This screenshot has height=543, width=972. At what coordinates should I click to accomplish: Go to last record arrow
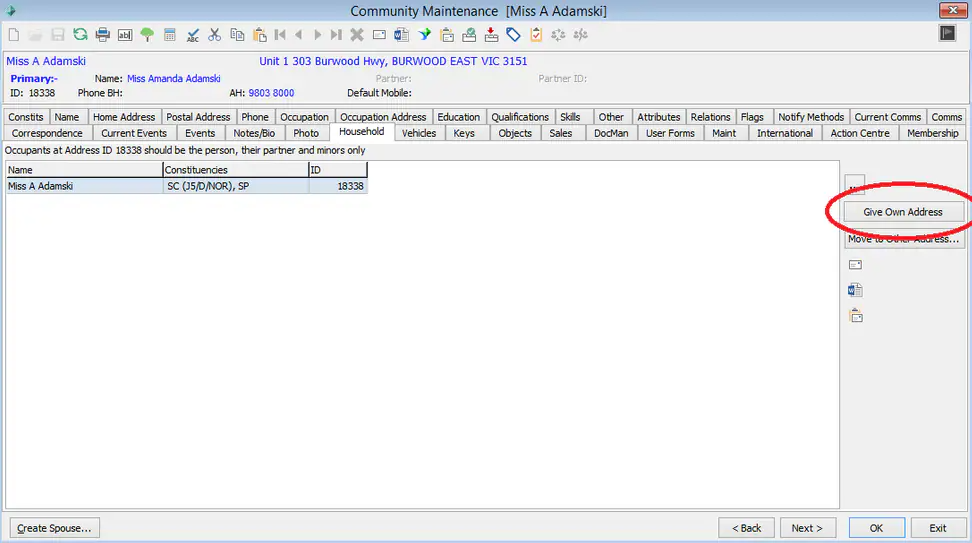click(x=336, y=35)
